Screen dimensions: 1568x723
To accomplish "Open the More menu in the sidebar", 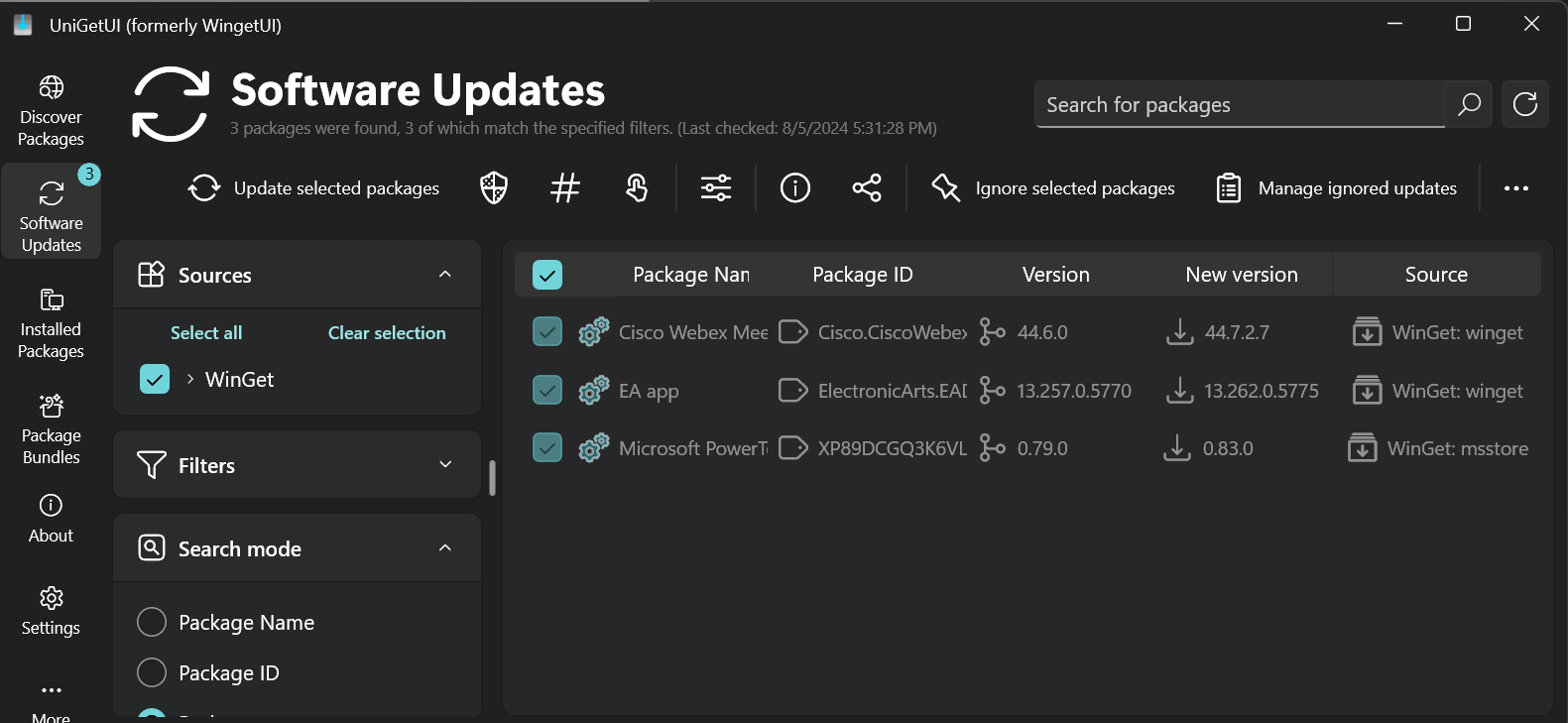I will [51, 700].
